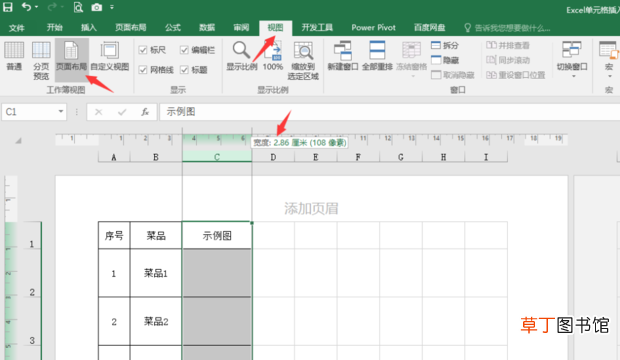Switch to the 开发工具 tab

tap(317, 28)
